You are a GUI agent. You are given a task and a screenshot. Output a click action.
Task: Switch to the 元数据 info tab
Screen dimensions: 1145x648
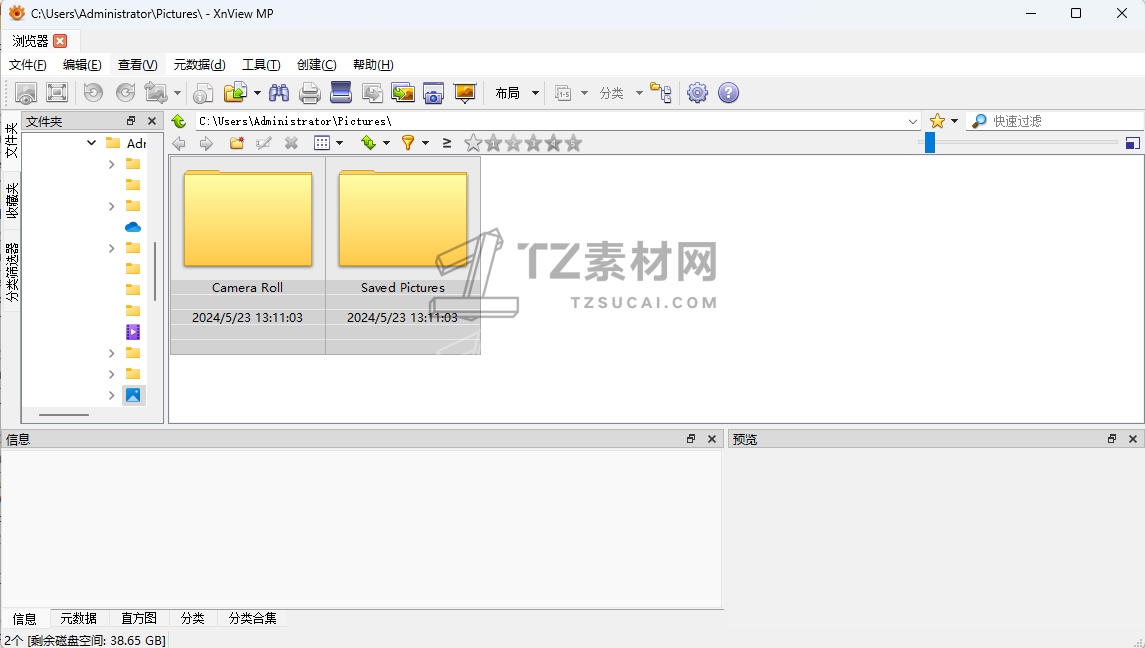(x=78, y=618)
